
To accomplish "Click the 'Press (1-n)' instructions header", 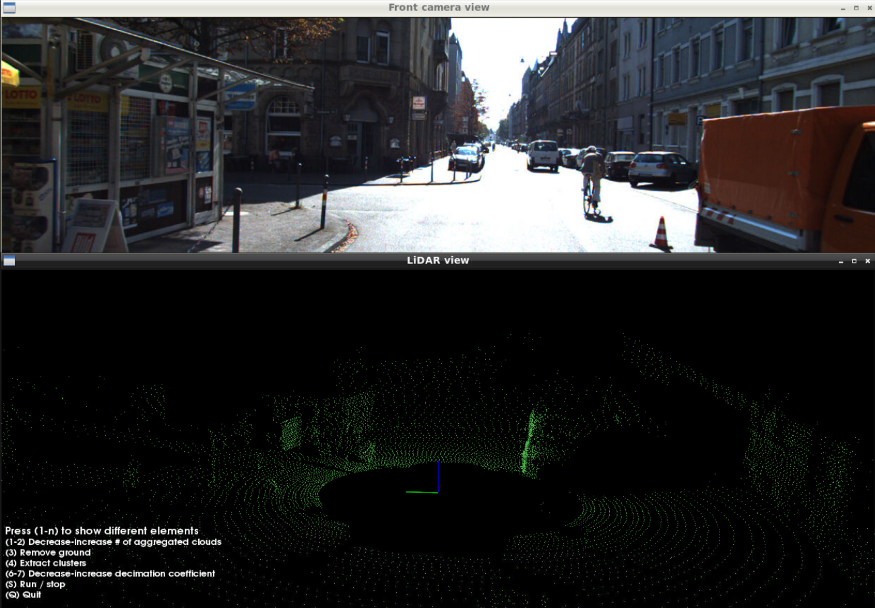I will (x=100, y=530).
